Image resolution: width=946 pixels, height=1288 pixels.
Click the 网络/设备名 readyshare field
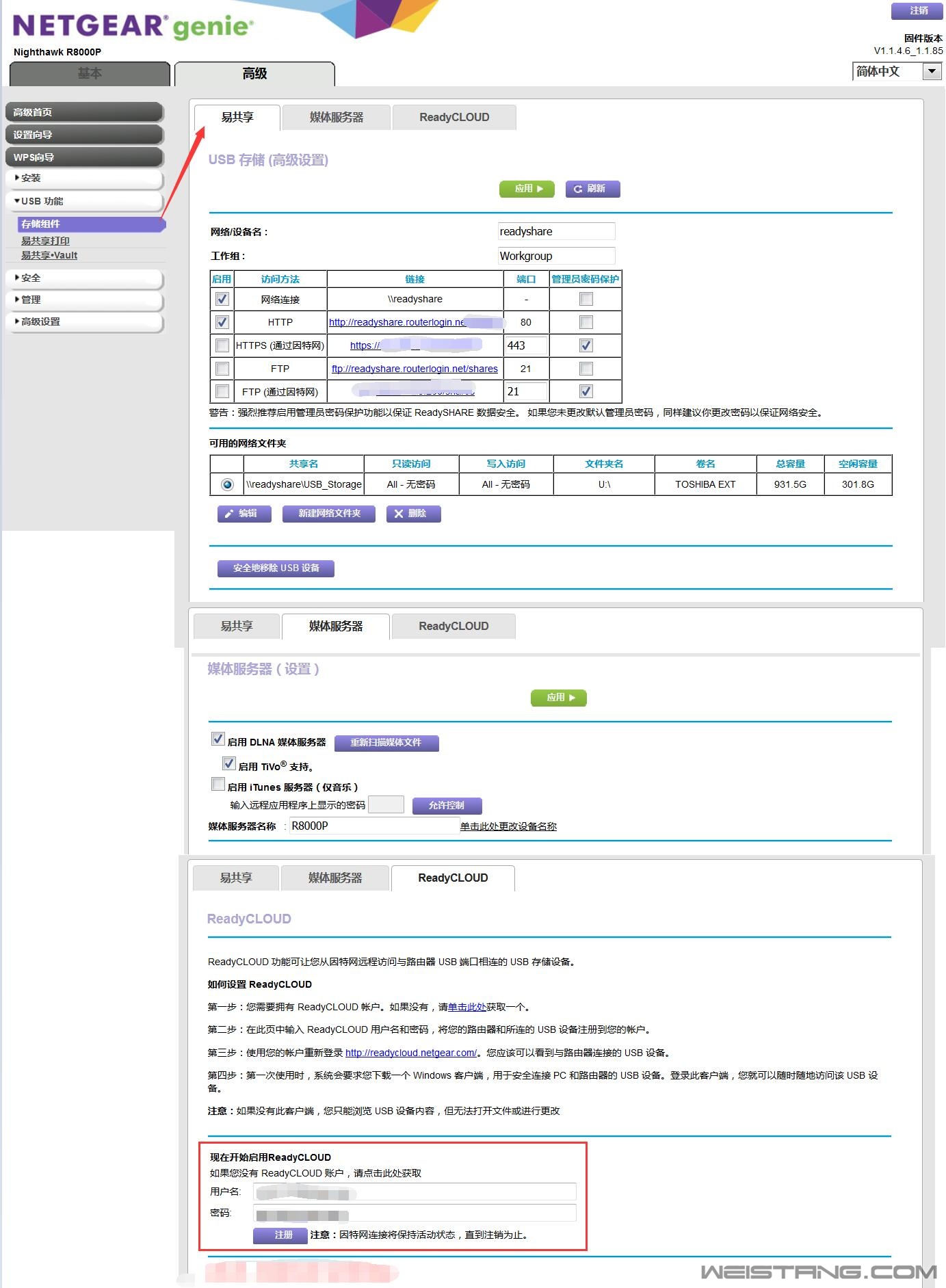556,231
